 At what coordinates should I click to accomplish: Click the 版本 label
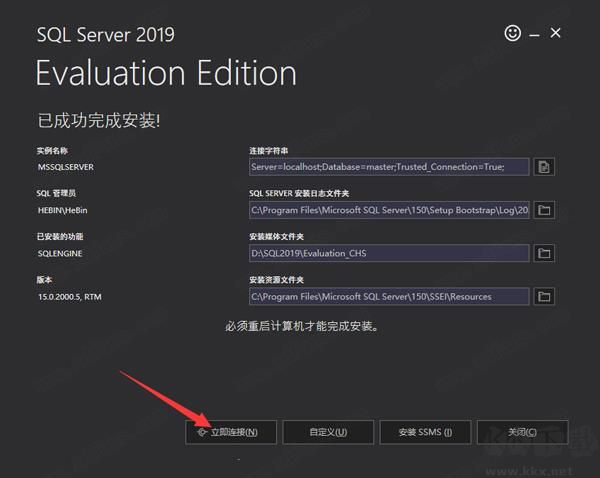(44, 280)
